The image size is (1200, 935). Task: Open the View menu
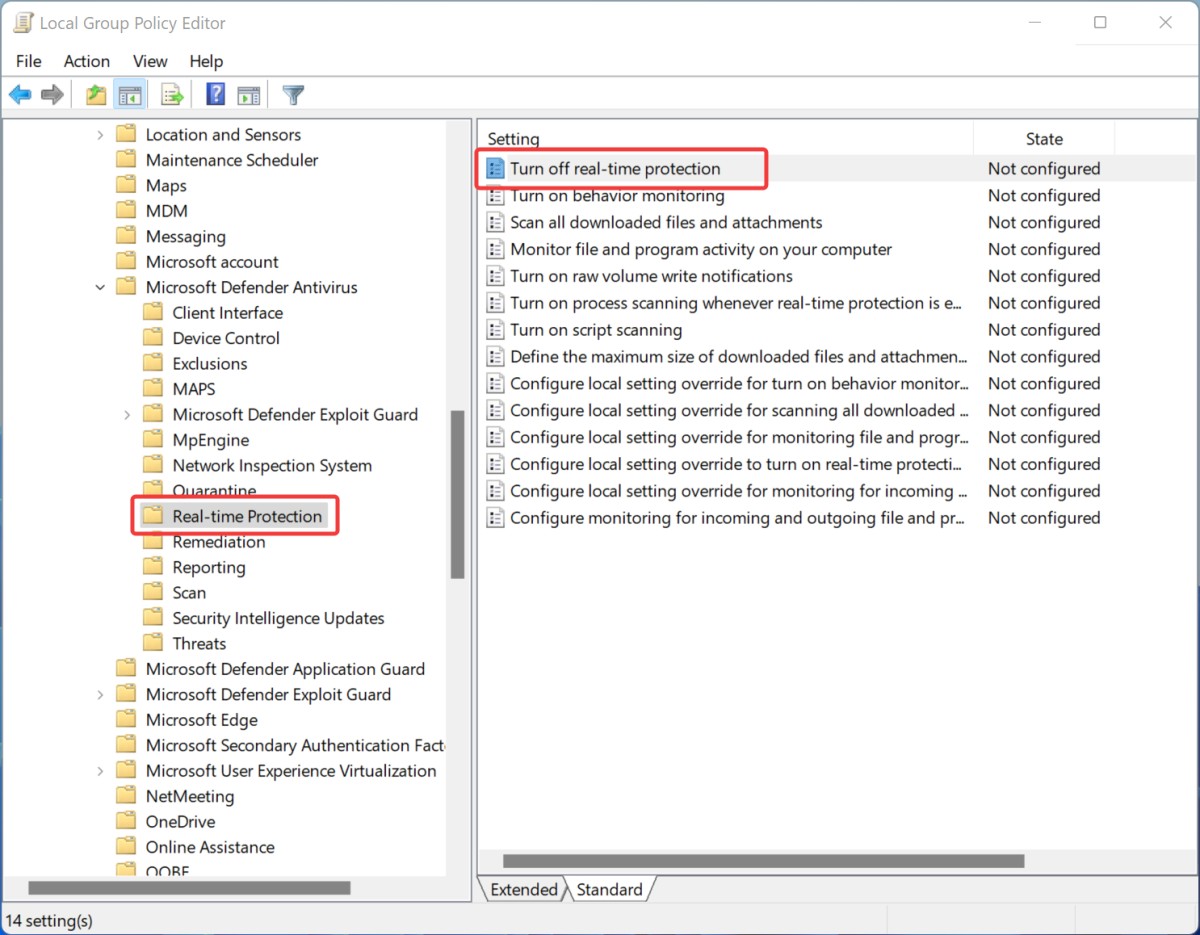pos(150,61)
